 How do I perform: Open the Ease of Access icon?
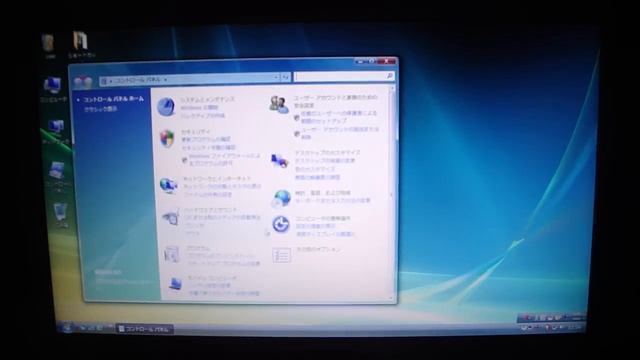click(x=281, y=224)
